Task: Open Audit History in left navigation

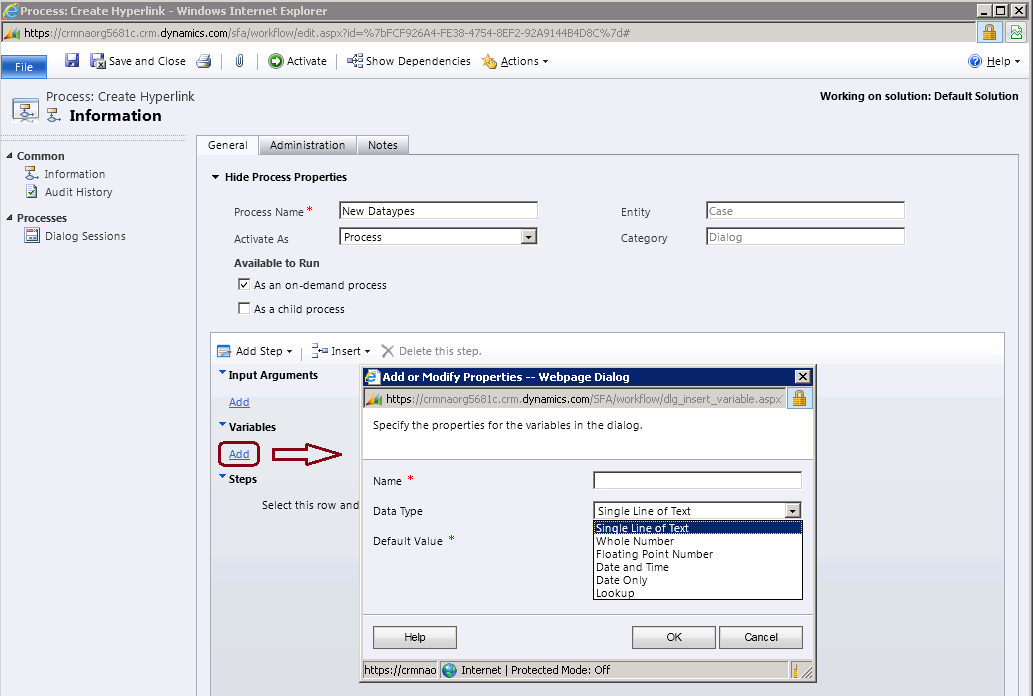Action: [x=78, y=192]
